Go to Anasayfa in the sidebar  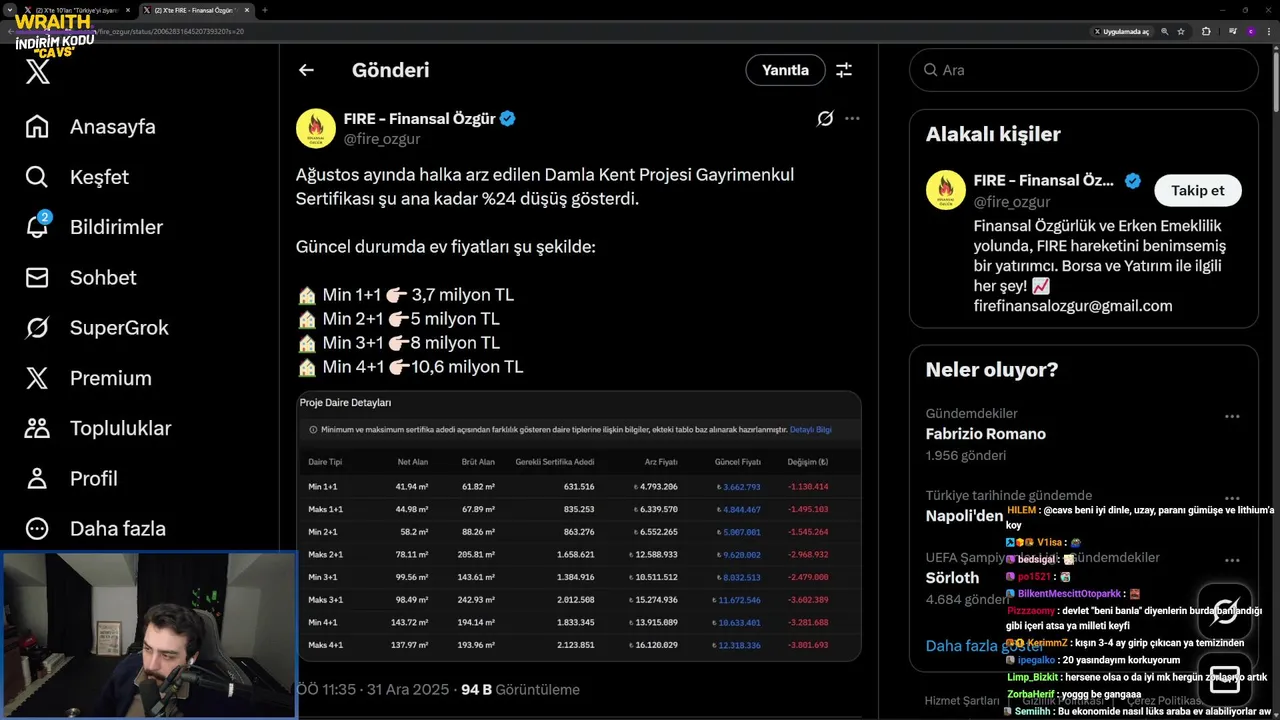(x=90, y=127)
